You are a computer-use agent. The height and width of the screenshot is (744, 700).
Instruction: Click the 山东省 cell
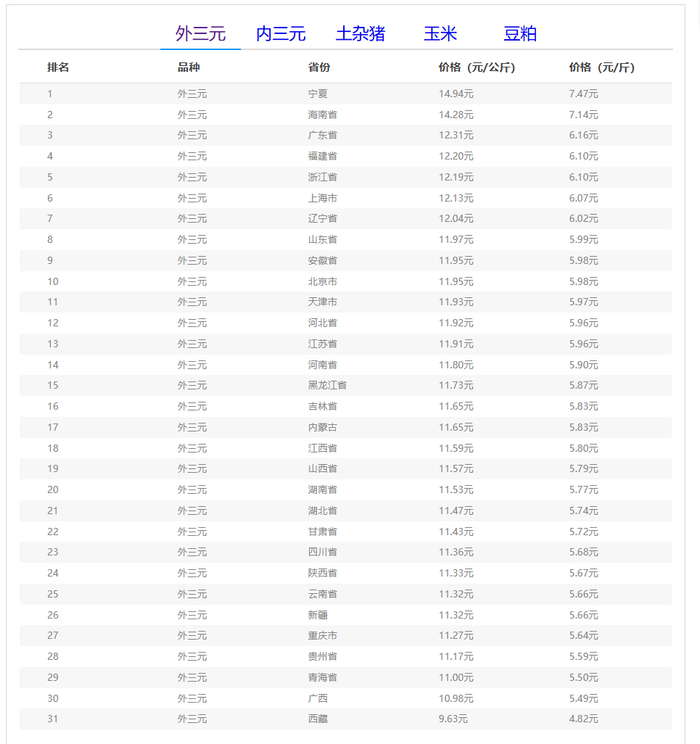click(322, 240)
